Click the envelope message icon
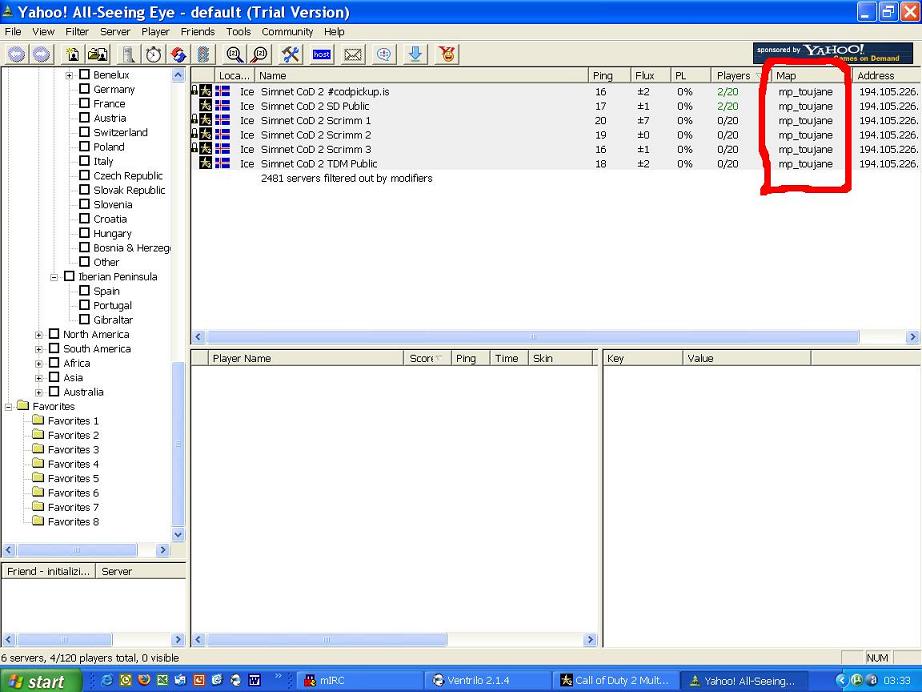The width and height of the screenshot is (922, 692). click(353, 55)
